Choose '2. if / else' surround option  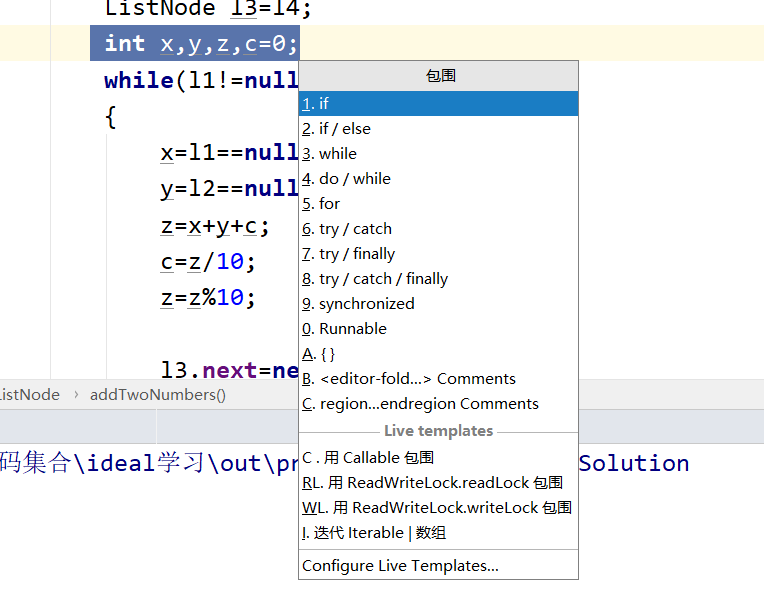pyautogui.click(x=438, y=129)
